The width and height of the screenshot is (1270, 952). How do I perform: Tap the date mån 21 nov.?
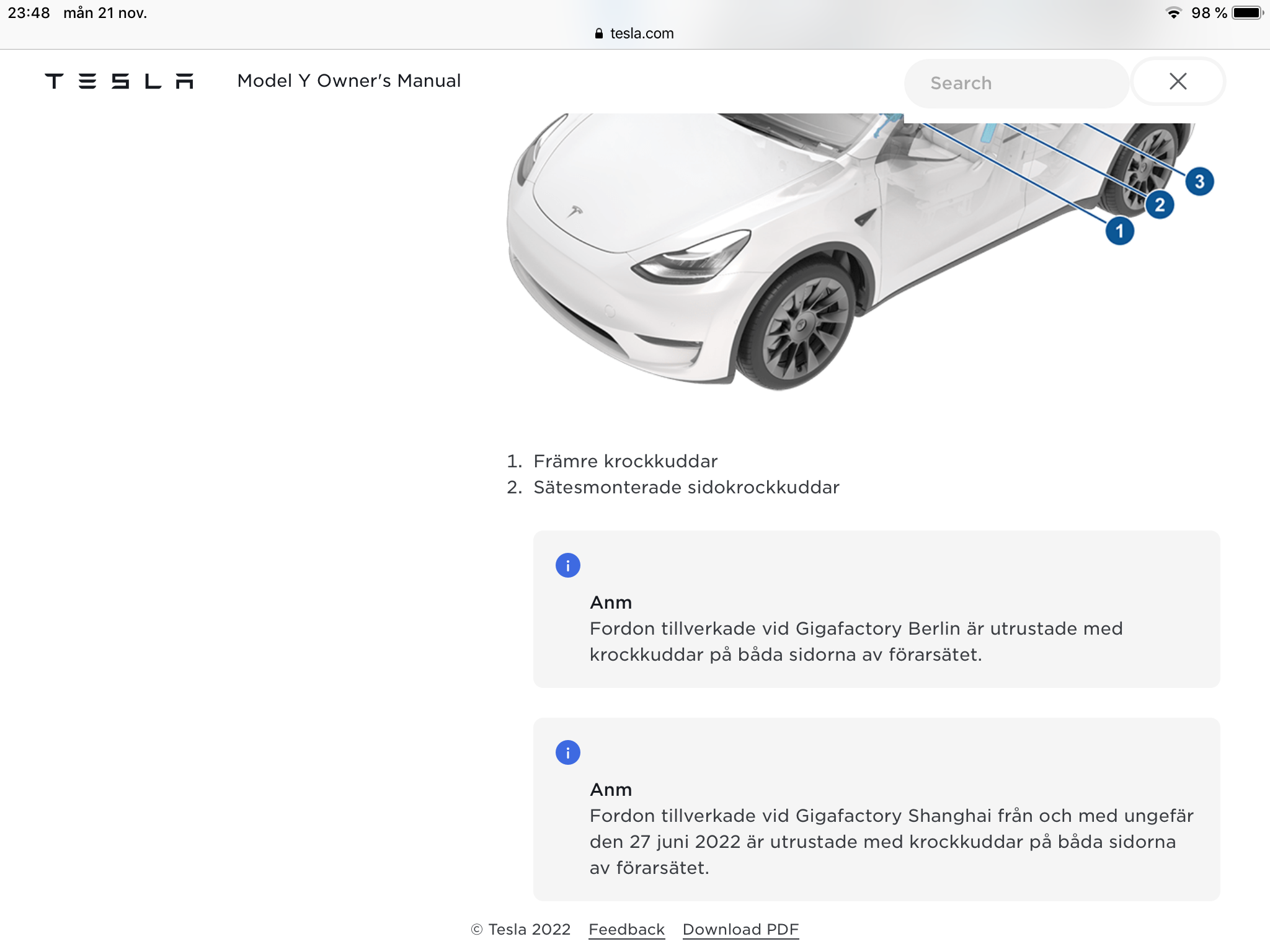coord(105,13)
